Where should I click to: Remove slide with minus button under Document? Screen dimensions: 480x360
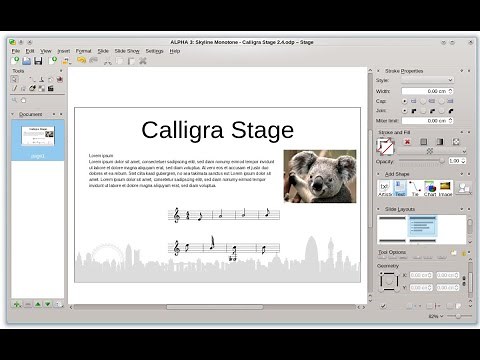pyautogui.click(x=28, y=304)
